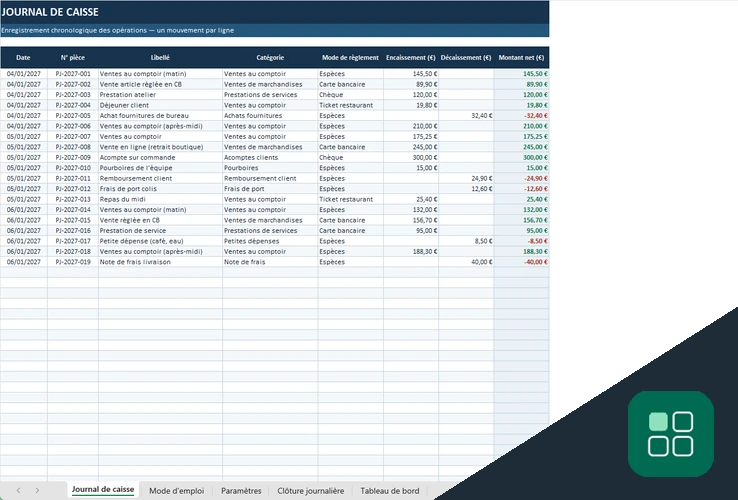Image resolution: width=738 pixels, height=500 pixels.
Task: Select the Acompte sur commande cell
Action: (x=160, y=157)
